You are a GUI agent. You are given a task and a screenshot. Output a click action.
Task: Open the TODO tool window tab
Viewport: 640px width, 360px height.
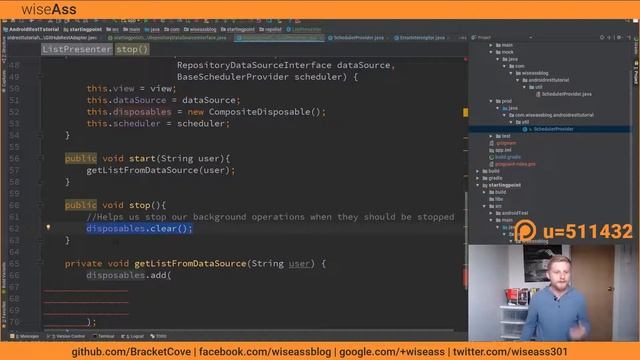pos(158,336)
